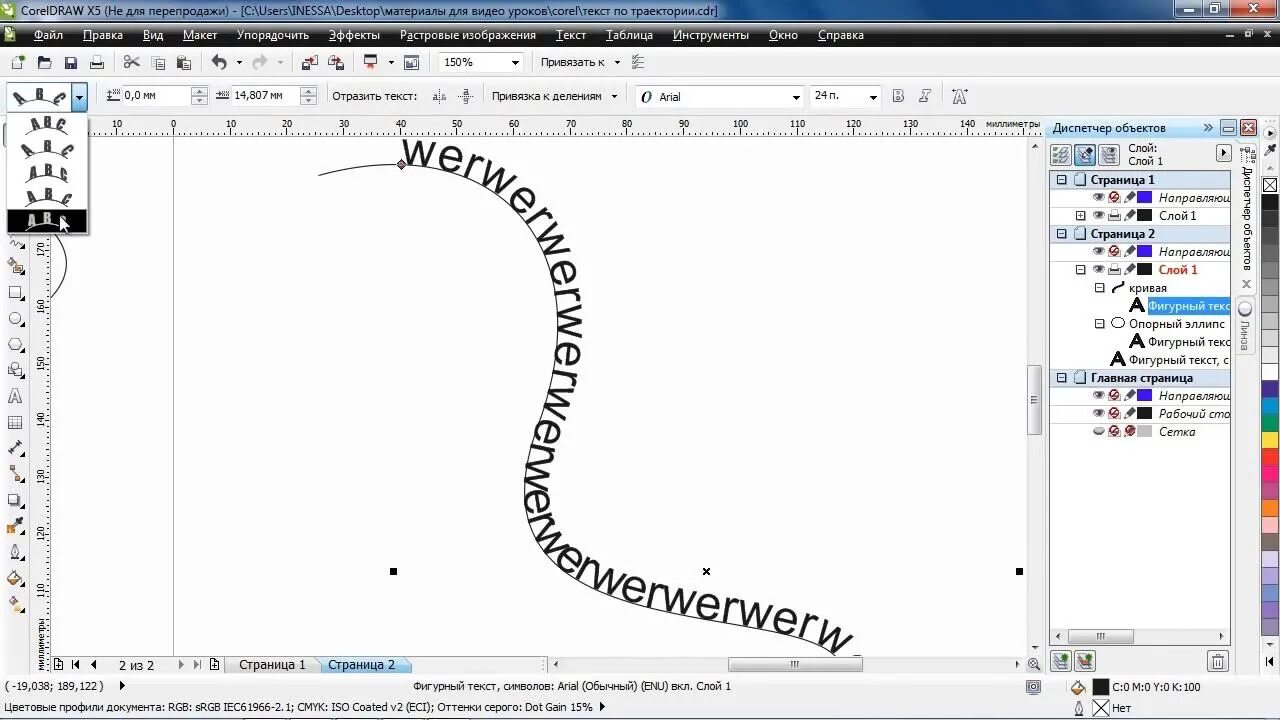Collapse the кривая tree node
This screenshot has width=1280, height=720.
click(1099, 288)
